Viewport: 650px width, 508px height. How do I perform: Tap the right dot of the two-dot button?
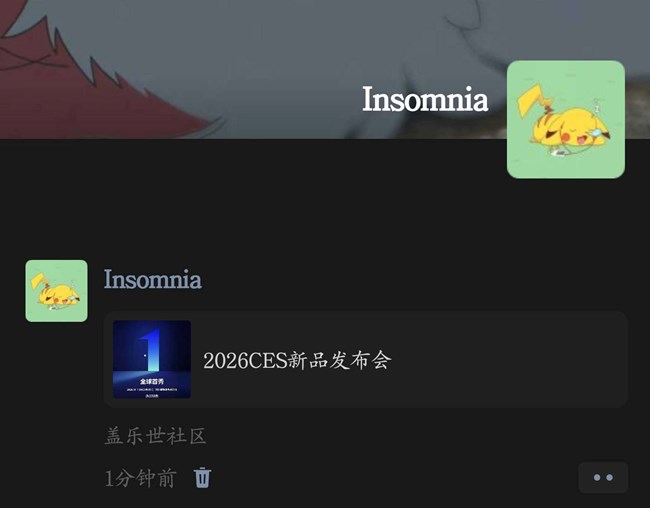[610, 478]
